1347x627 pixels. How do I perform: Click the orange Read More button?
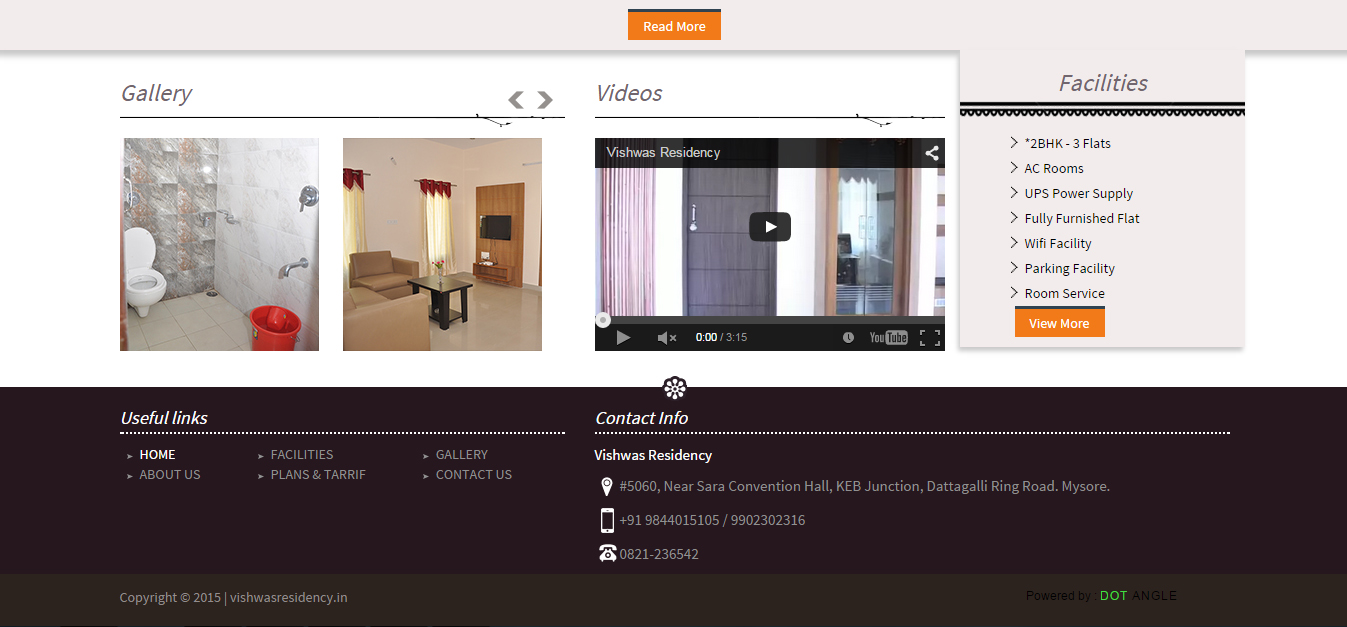[x=674, y=26]
